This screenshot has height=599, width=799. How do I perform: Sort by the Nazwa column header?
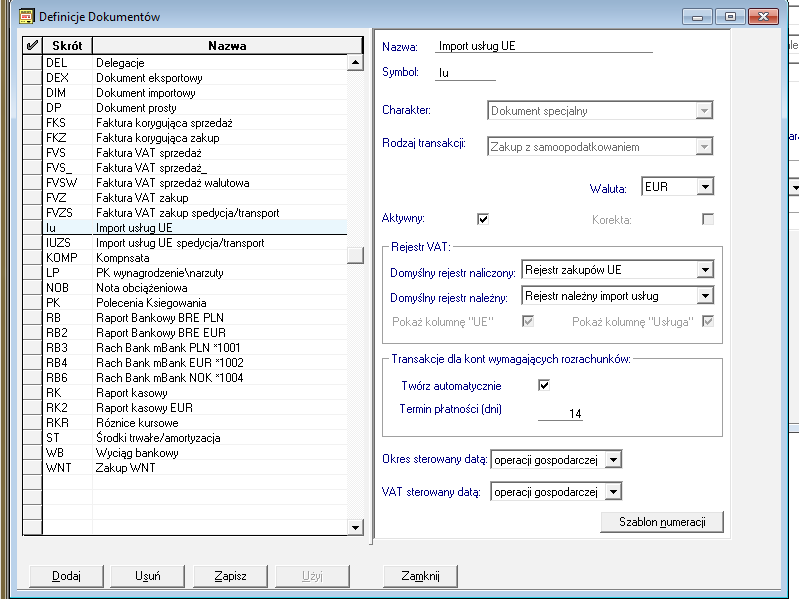click(x=227, y=45)
